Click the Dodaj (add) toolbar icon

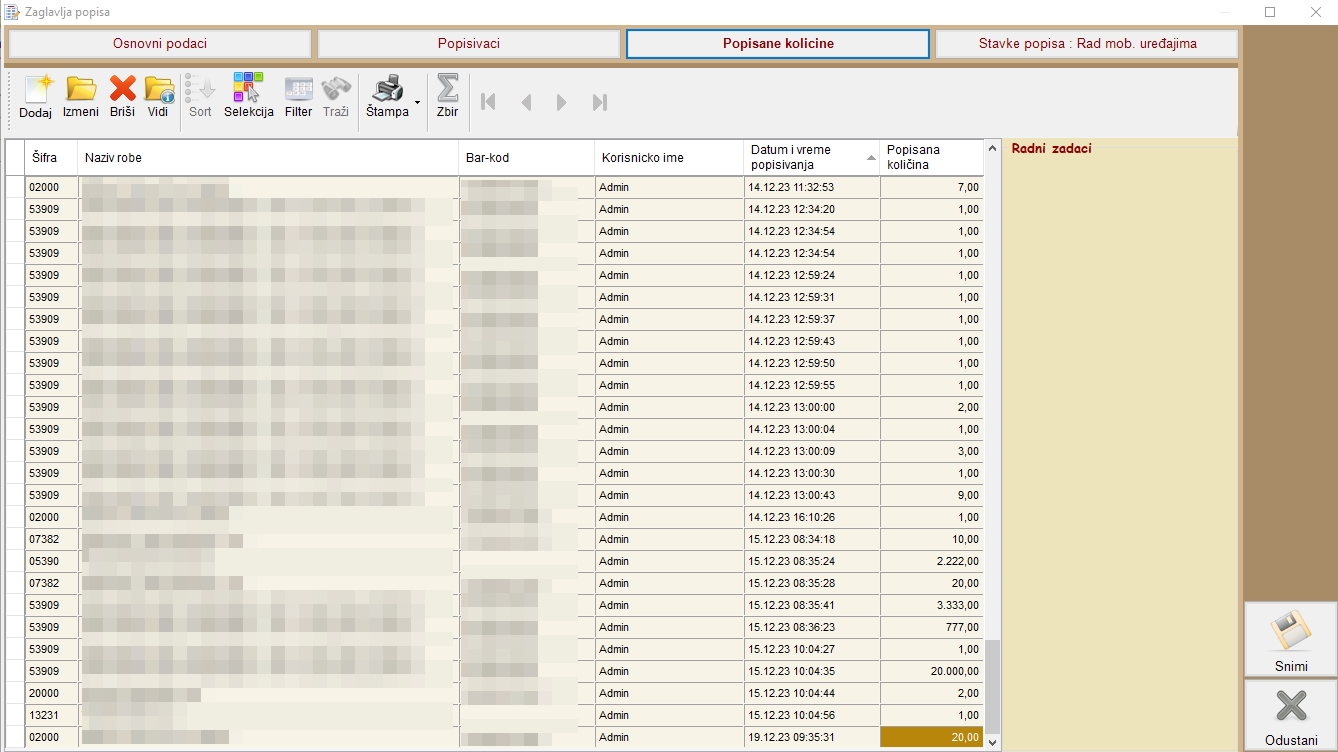(x=35, y=97)
